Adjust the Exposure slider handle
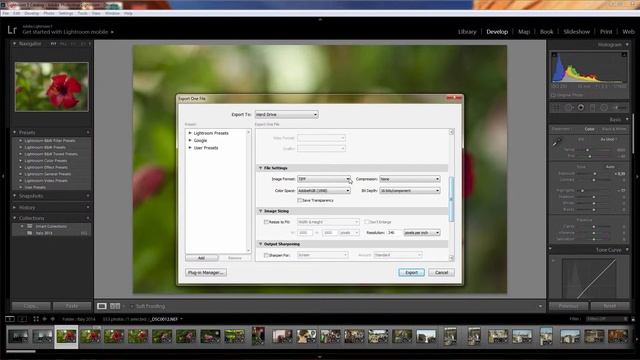 595,173
